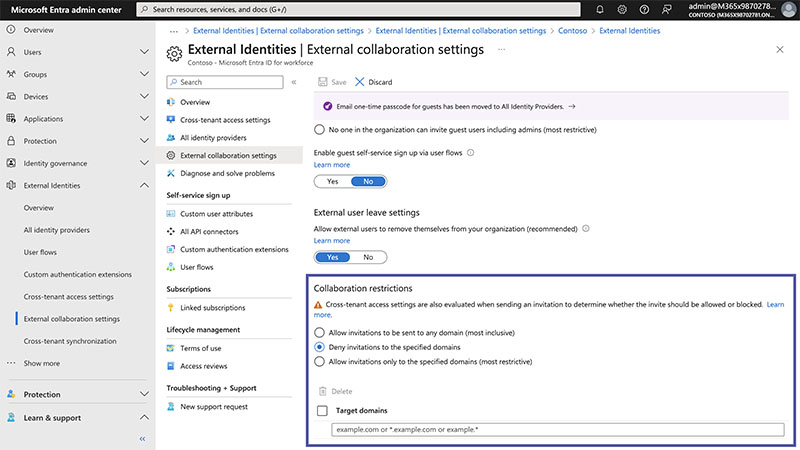Click the Delete trash icon
800x450 pixels.
click(x=322, y=391)
